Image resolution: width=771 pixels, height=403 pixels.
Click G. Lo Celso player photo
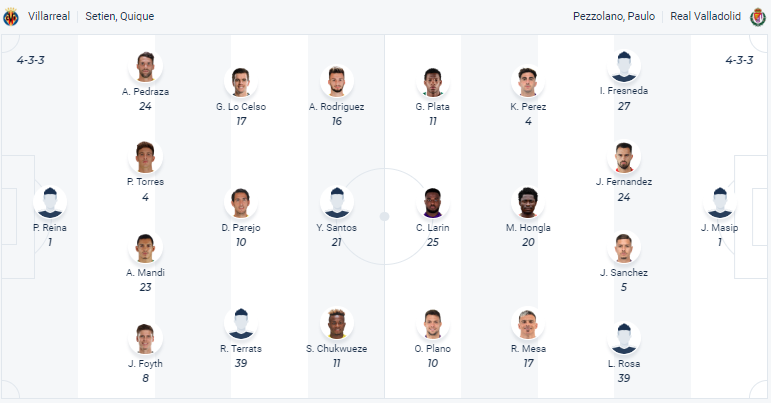(x=241, y=81)
